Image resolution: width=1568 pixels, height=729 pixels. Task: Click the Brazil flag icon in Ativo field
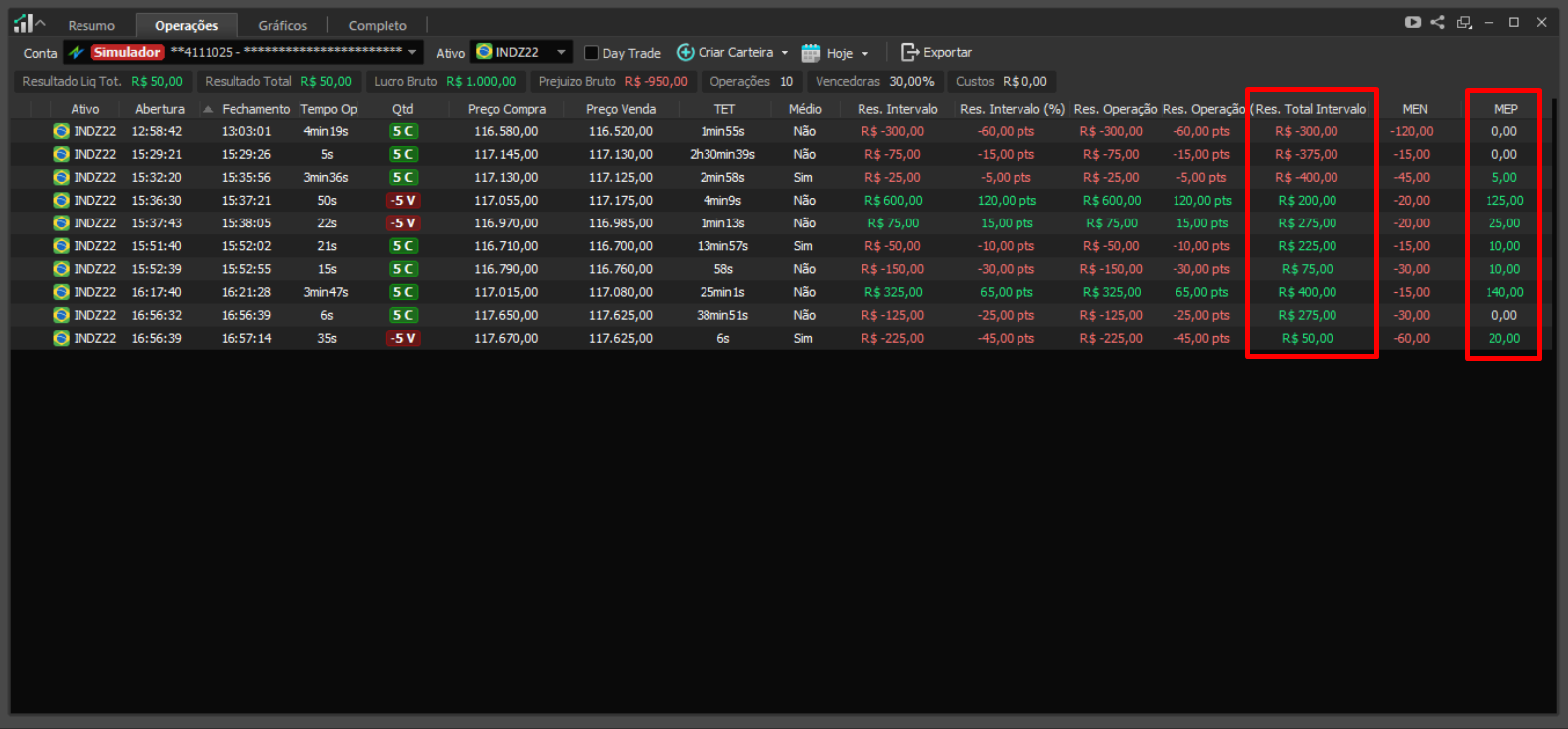[x=484, y=52]
